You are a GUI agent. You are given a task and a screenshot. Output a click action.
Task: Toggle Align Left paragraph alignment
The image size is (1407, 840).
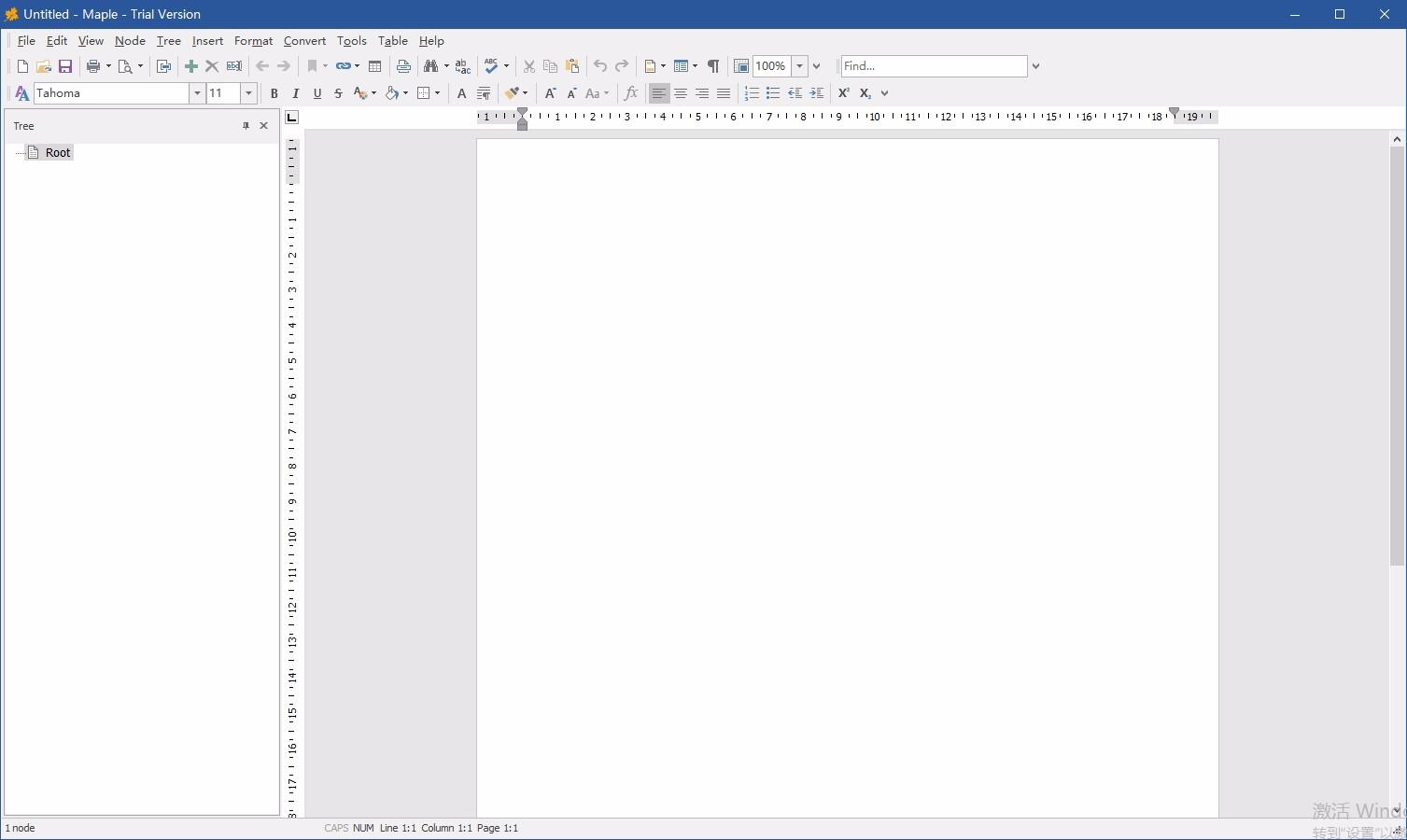[659, 93]
